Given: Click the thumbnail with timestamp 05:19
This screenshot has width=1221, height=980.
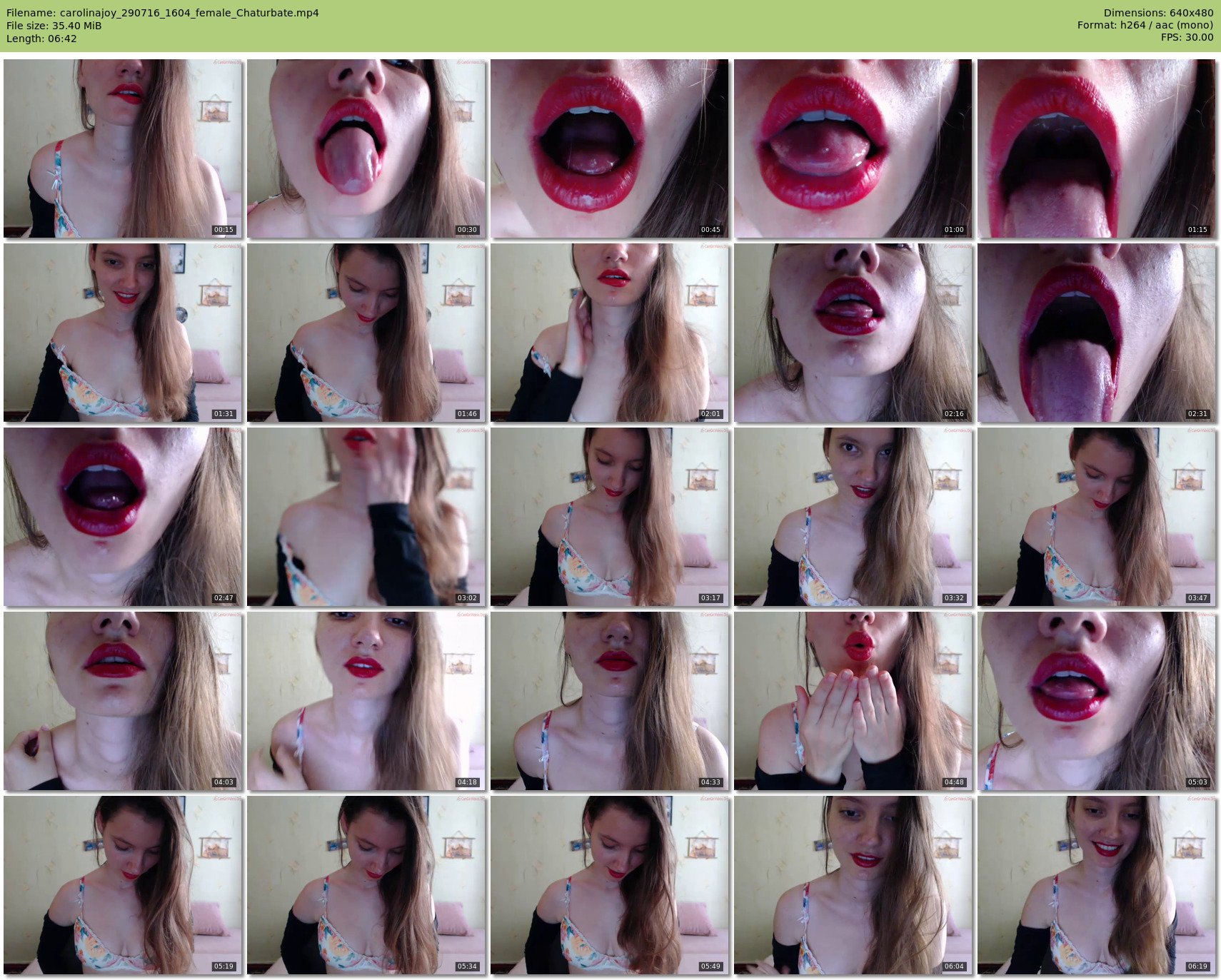Looking at the screenshot, I should (x=123, y=885).
